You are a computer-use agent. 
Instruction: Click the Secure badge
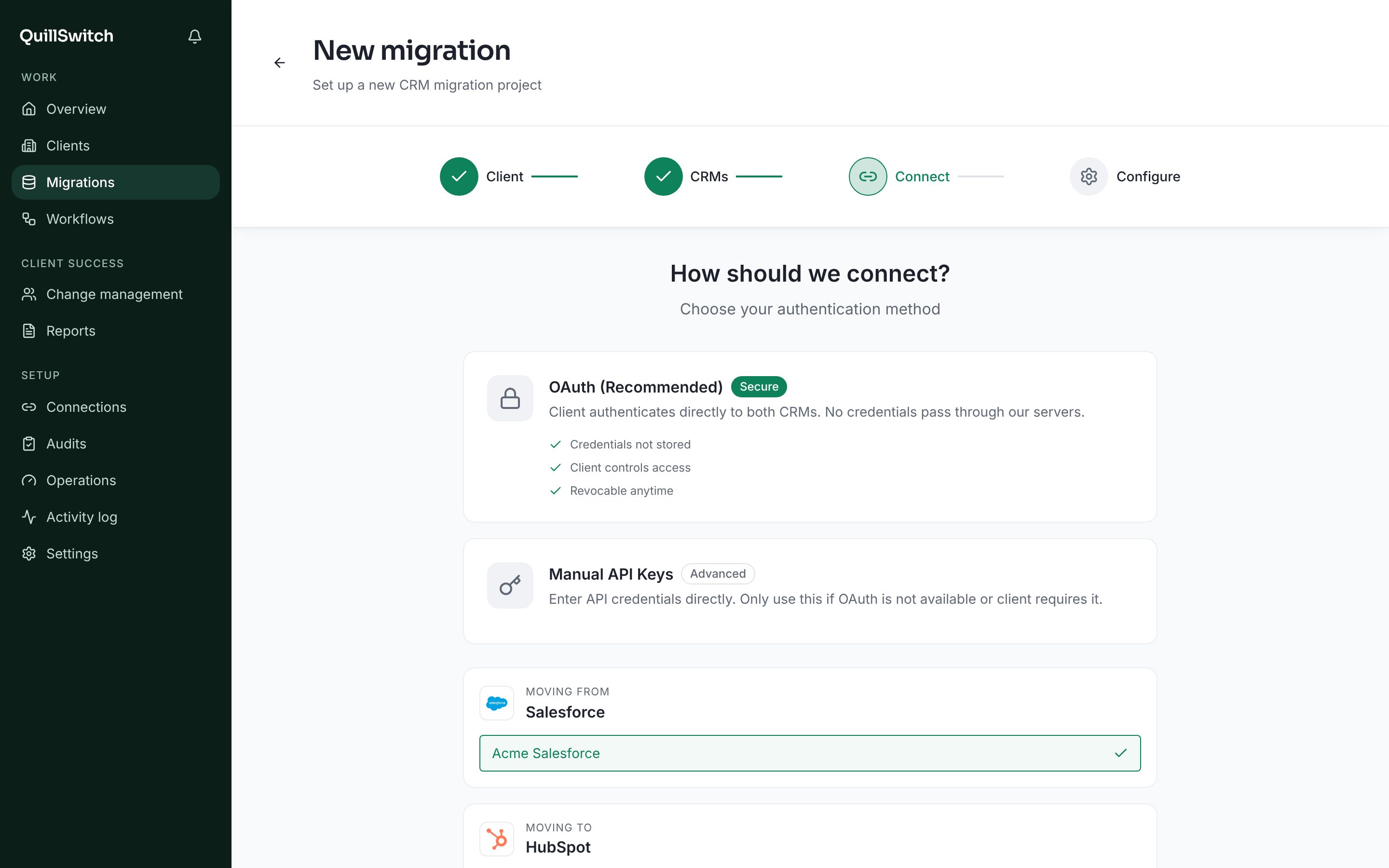(759, 387)
